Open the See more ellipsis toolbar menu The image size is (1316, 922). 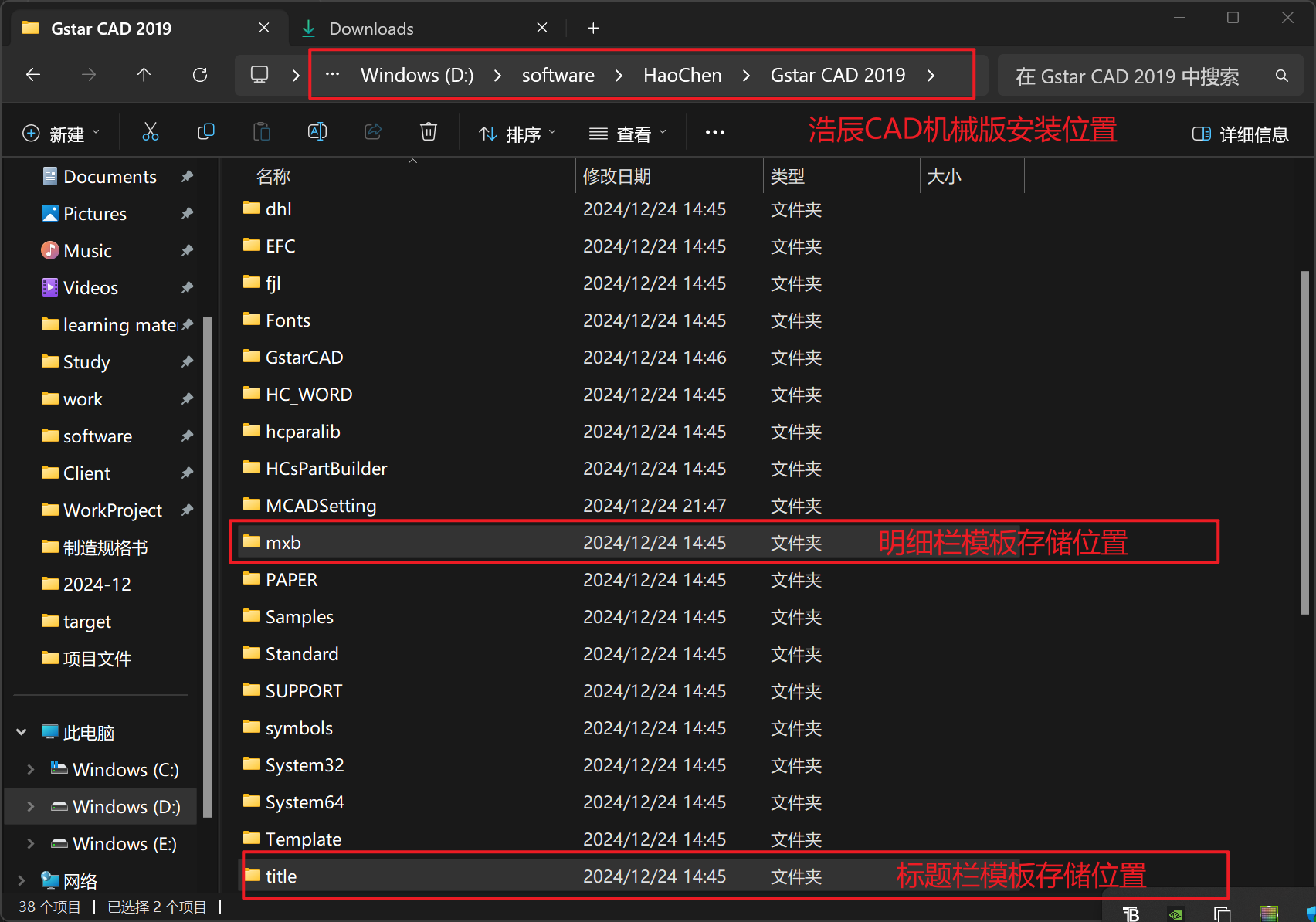pyautogui.click(x=715, y=132)
